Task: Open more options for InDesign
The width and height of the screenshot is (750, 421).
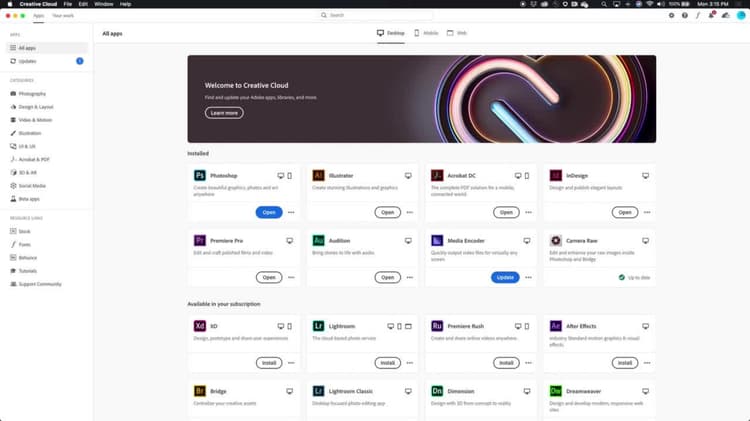Action: click(647, 212)
